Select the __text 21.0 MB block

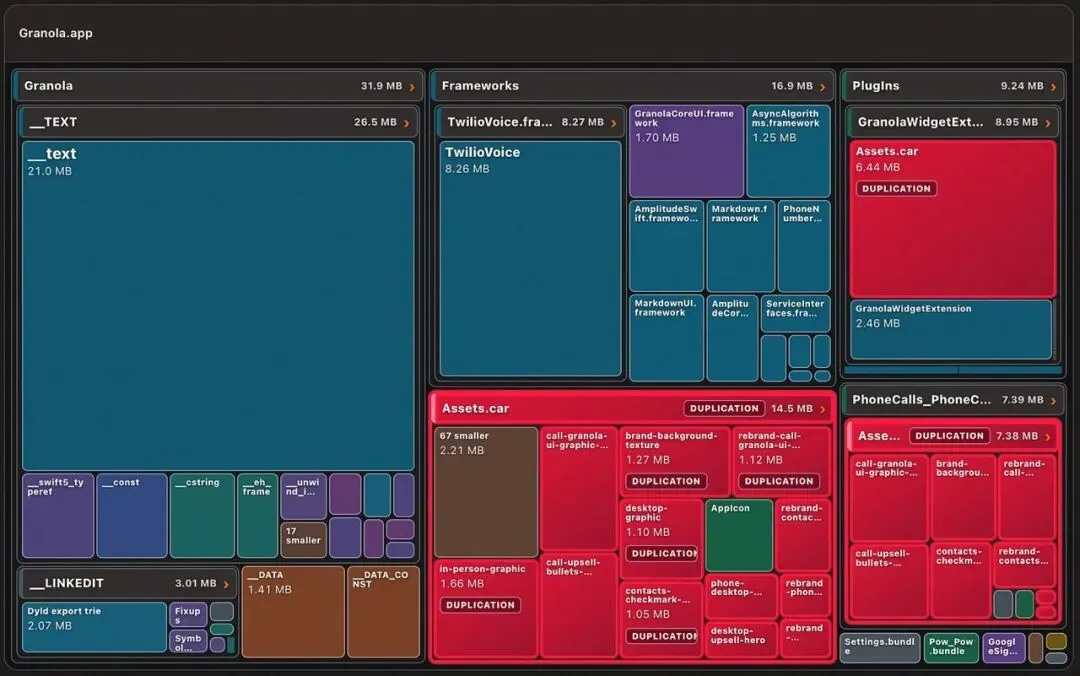[218, 306]
